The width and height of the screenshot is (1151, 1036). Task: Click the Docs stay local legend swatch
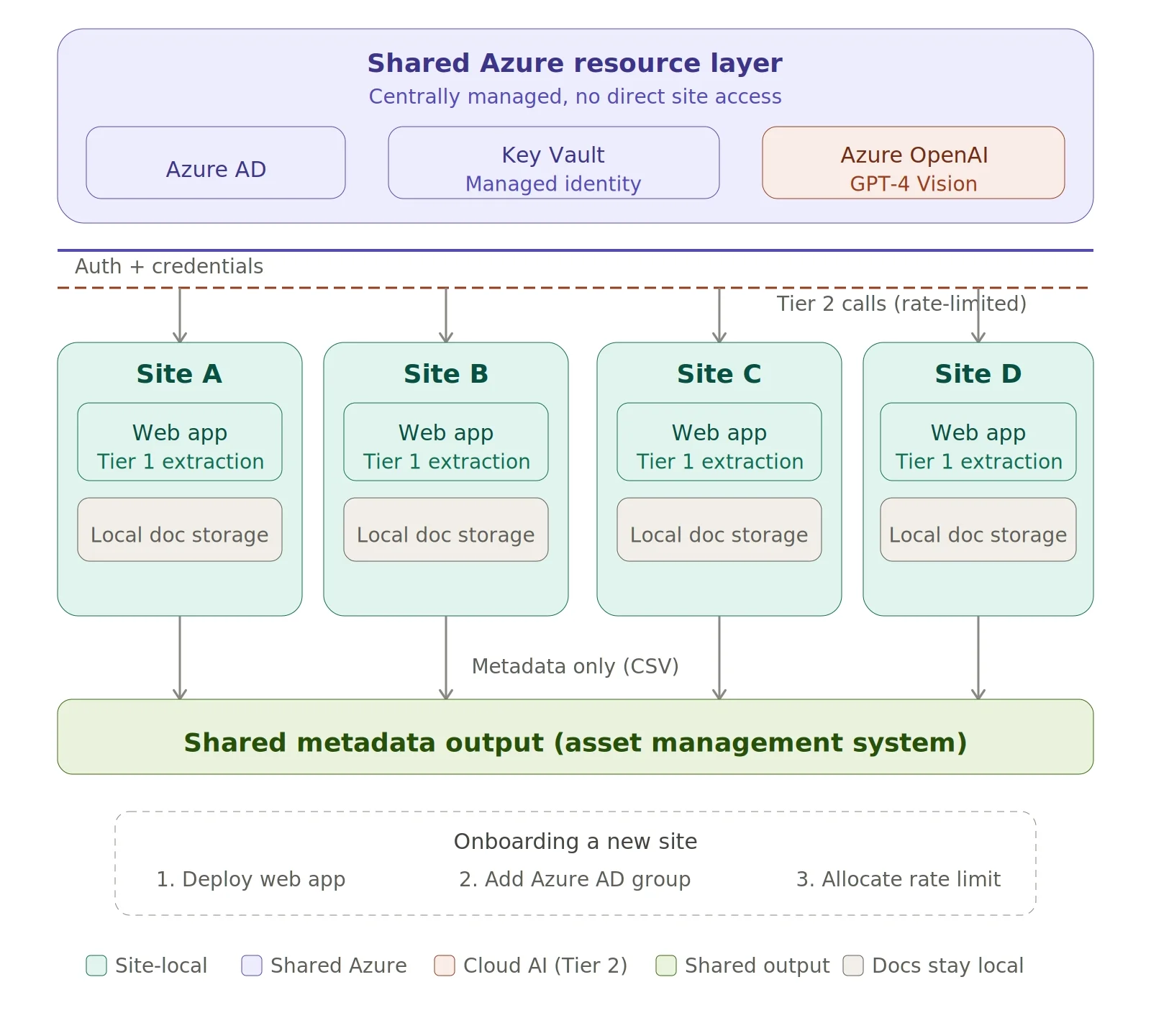(x=853, y=965)
